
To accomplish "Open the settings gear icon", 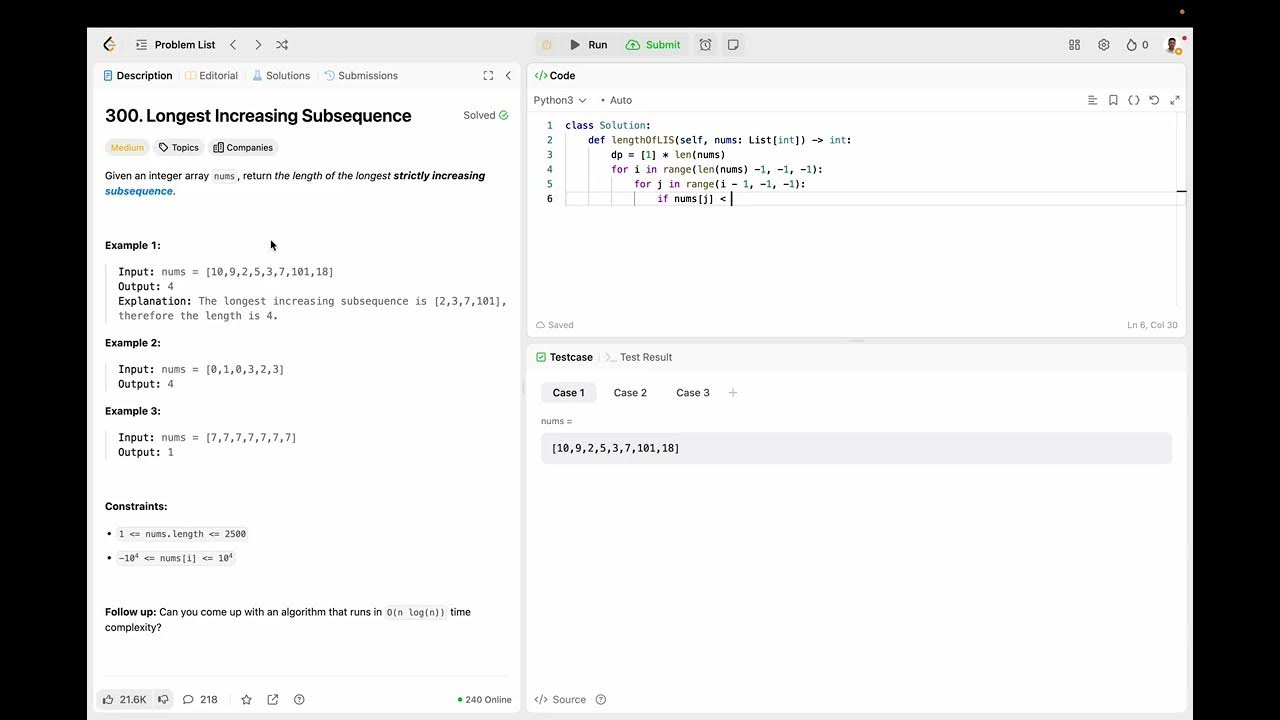I will click(x=1104, y=45).
